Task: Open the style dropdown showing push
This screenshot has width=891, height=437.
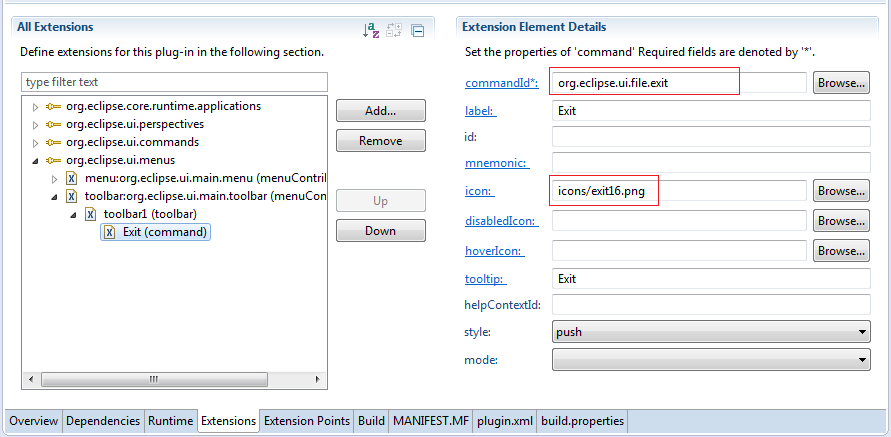Action: pyautogui.click(x=711, y=331)
